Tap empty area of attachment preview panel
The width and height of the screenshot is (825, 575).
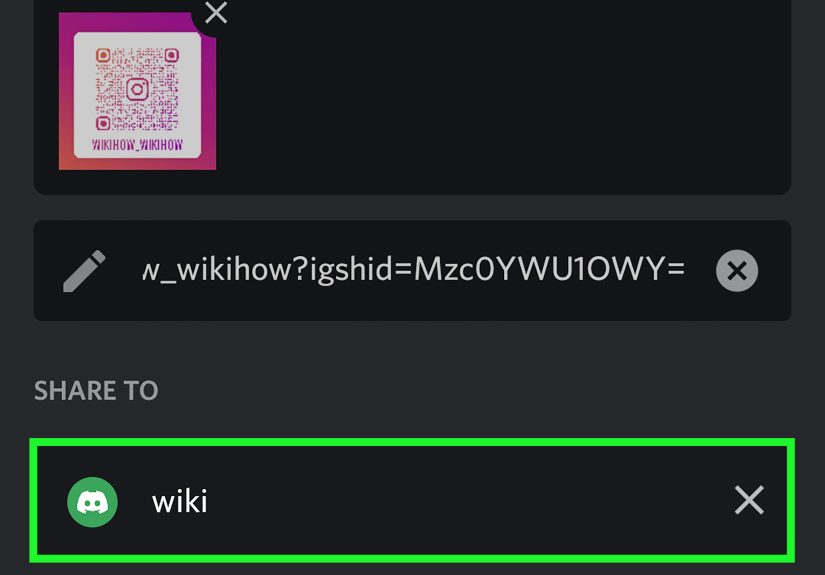[x=500, y=95]
